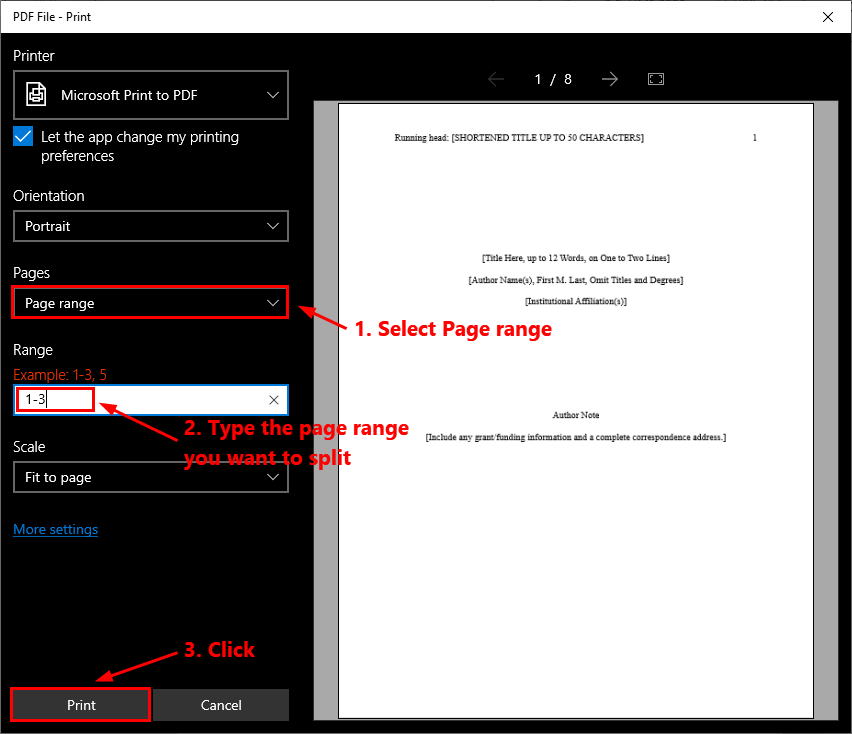Click the printer device icon beside Microsoft Print to PDF
Screen dimensions: 852x734
[38, 94]
